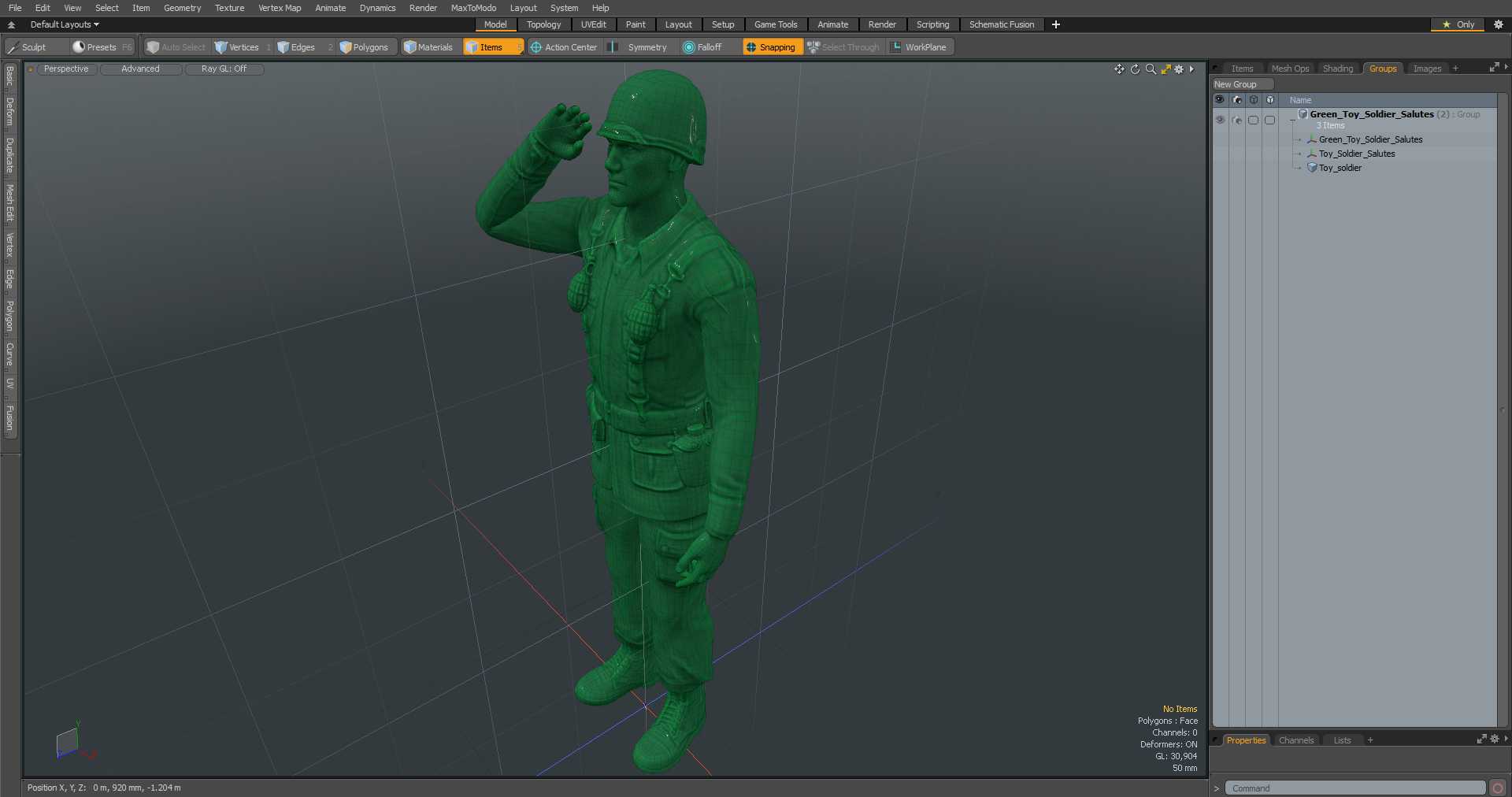Image resolution: width=1512 pixels, height=797 pixels.
Task: Click the cube column header in Groups
Action: [x=1270, y=100]
